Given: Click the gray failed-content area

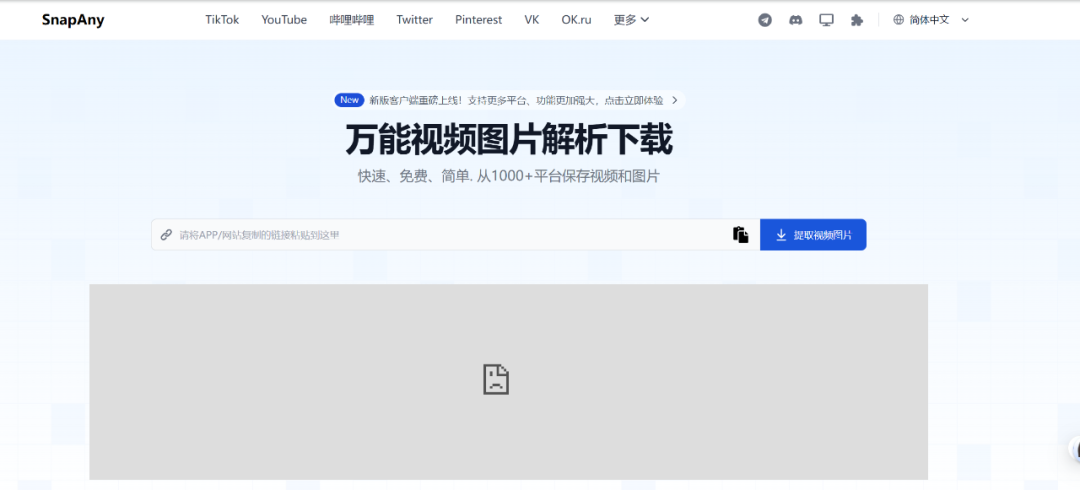Looking at the screenshot, I should click(x=508, y=382).
